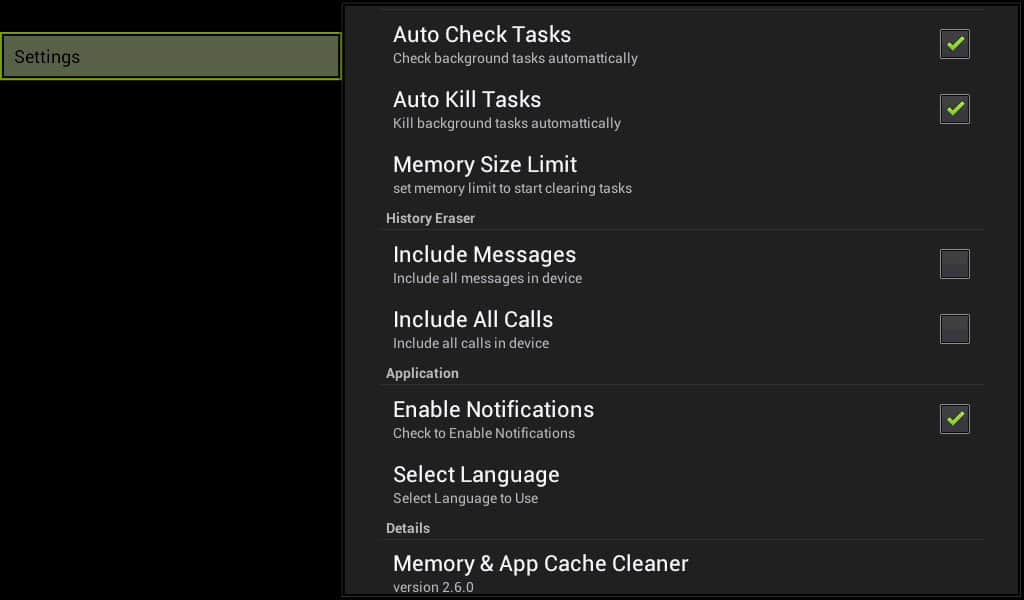Turn off the Enable Notifications checkbox
Screen dimensions: 1024x600
954,419
